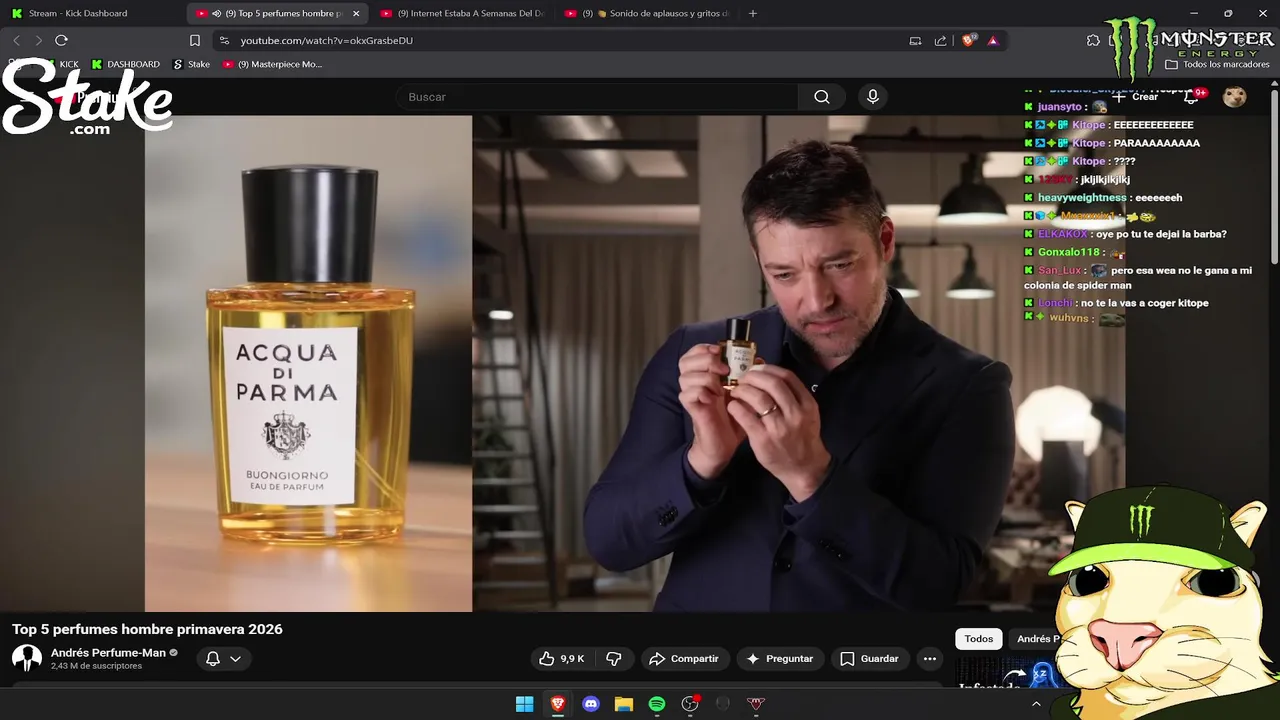Open Brave Rewards triangle icon
Screen dimensions: 1280x720
(993, 40)
